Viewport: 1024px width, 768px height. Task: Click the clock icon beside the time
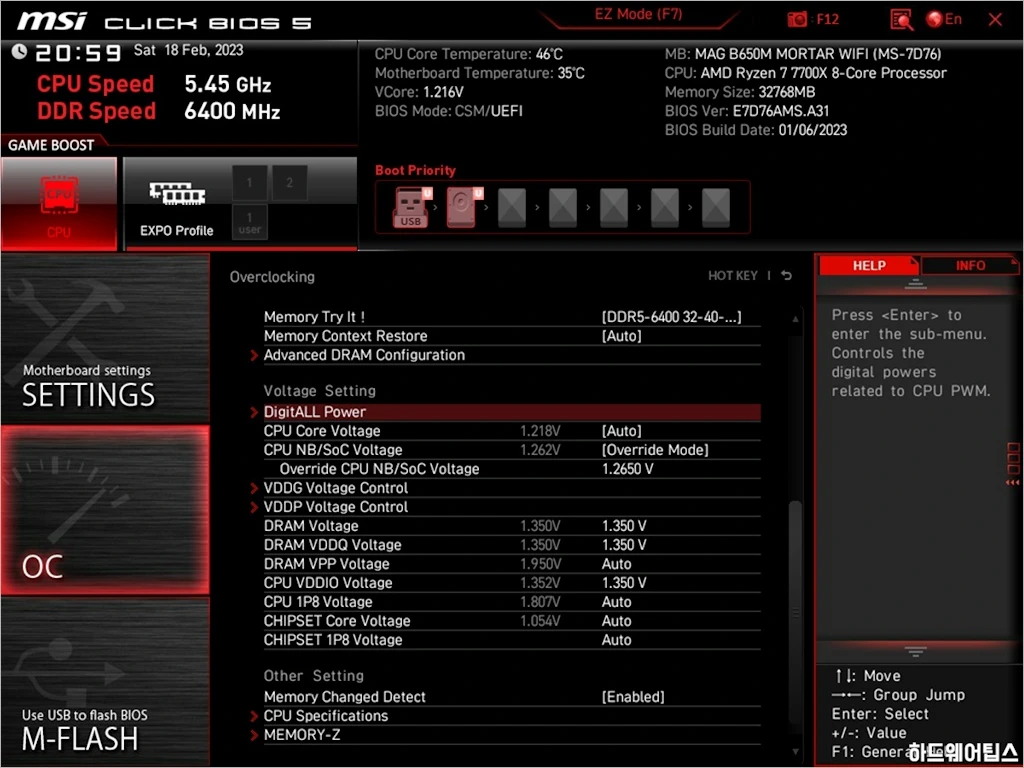click(19, 51)
